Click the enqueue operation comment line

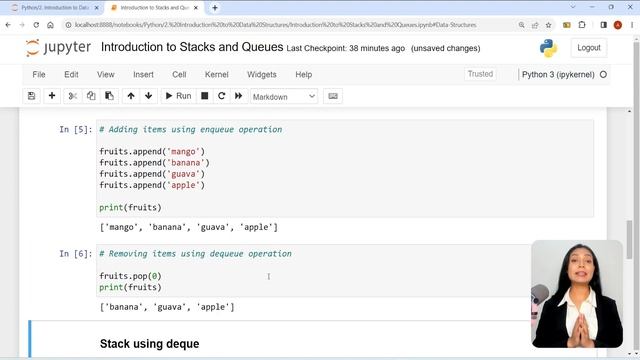point(191,129)
